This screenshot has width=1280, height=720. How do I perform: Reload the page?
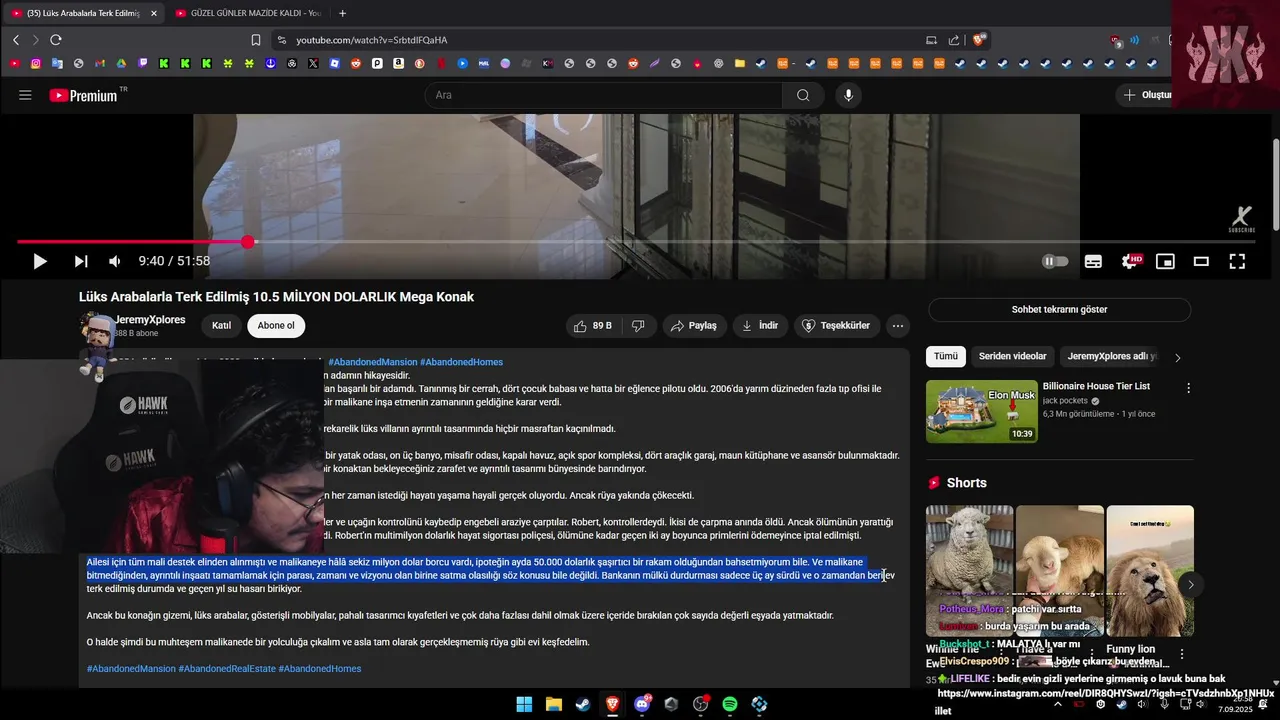click(56, 40)
